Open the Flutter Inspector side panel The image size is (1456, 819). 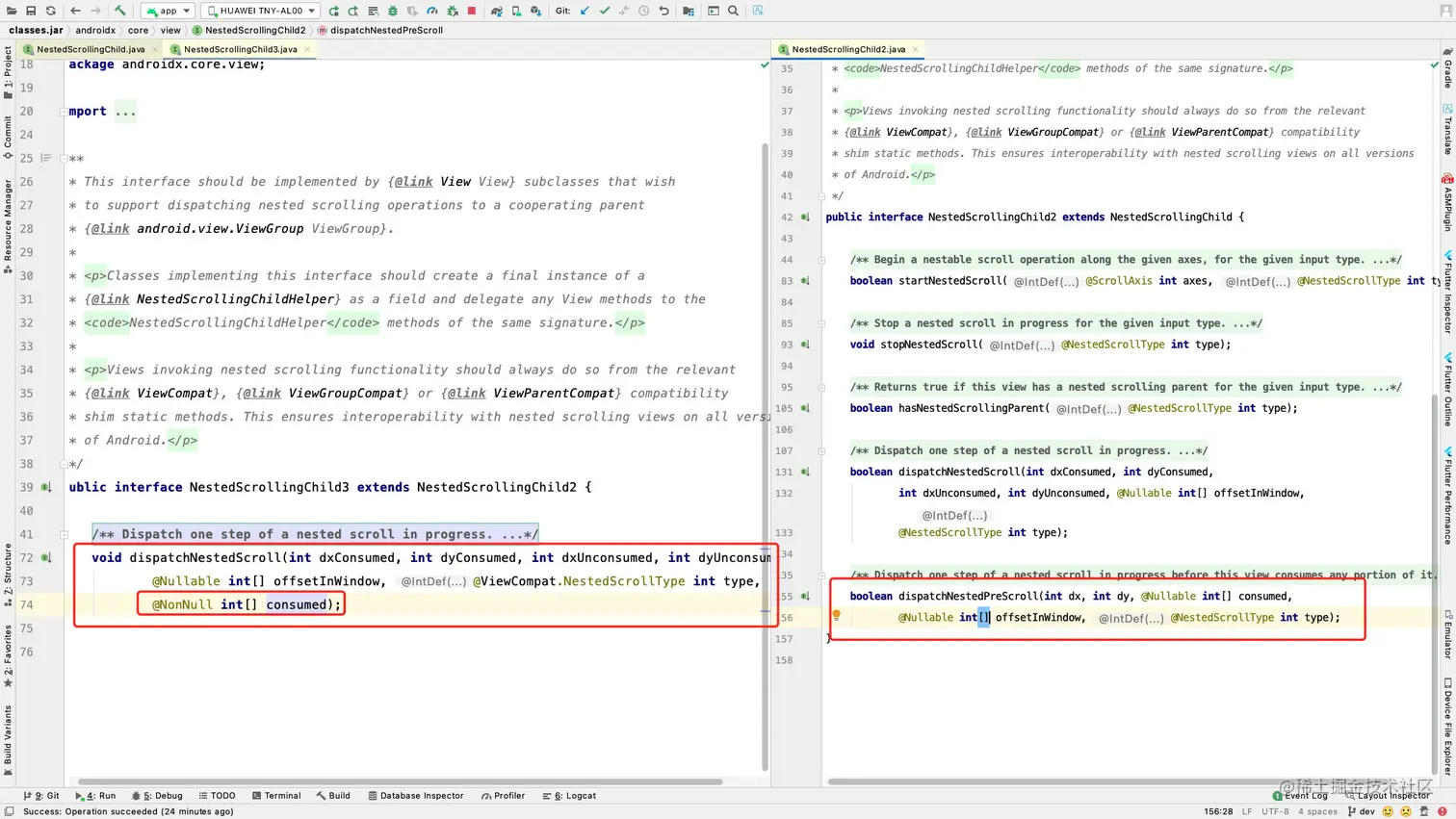tap(1447, 292)
